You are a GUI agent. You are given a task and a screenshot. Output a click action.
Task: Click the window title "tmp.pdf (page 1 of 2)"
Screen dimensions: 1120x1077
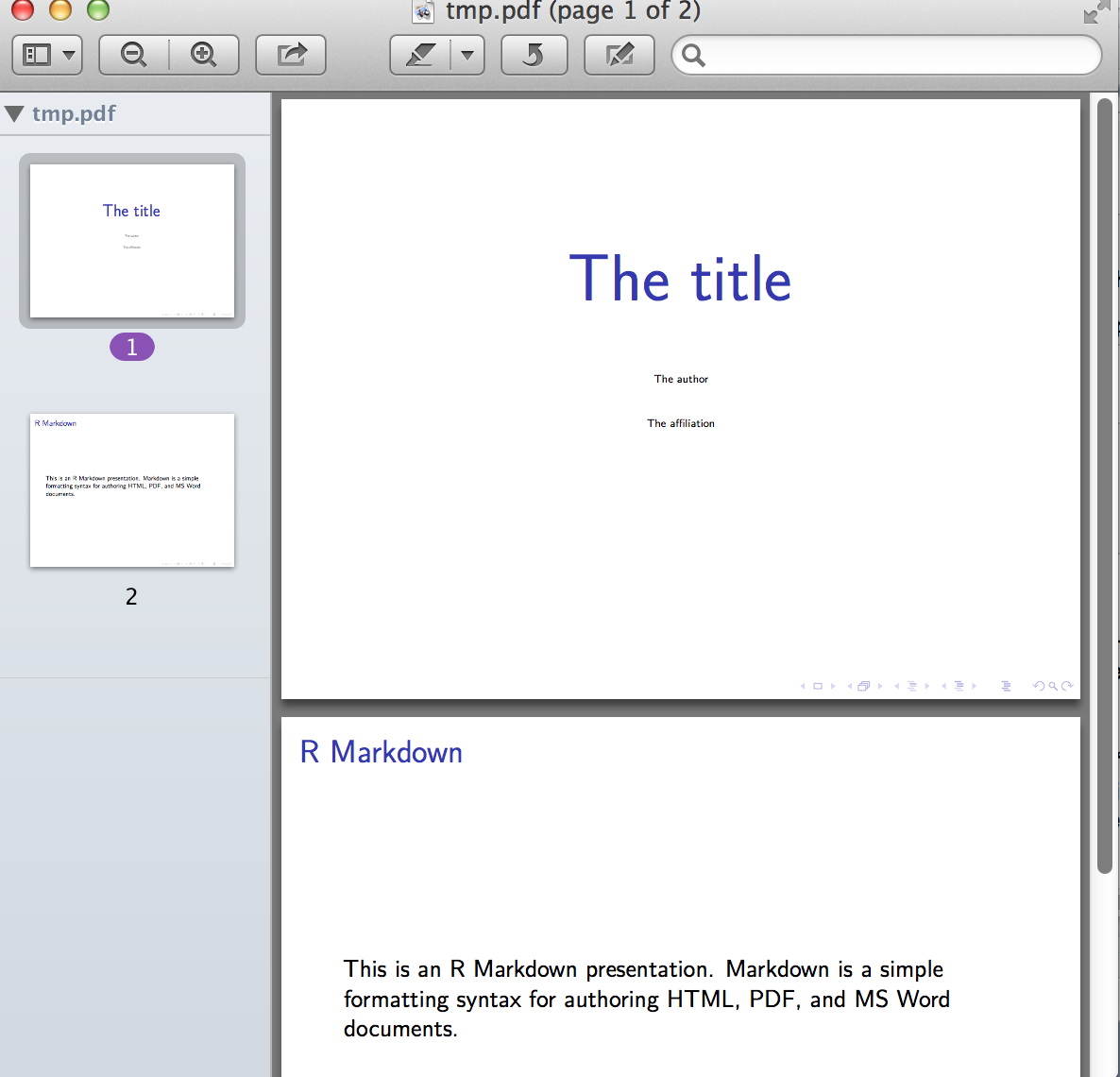[x=573, y=10]
